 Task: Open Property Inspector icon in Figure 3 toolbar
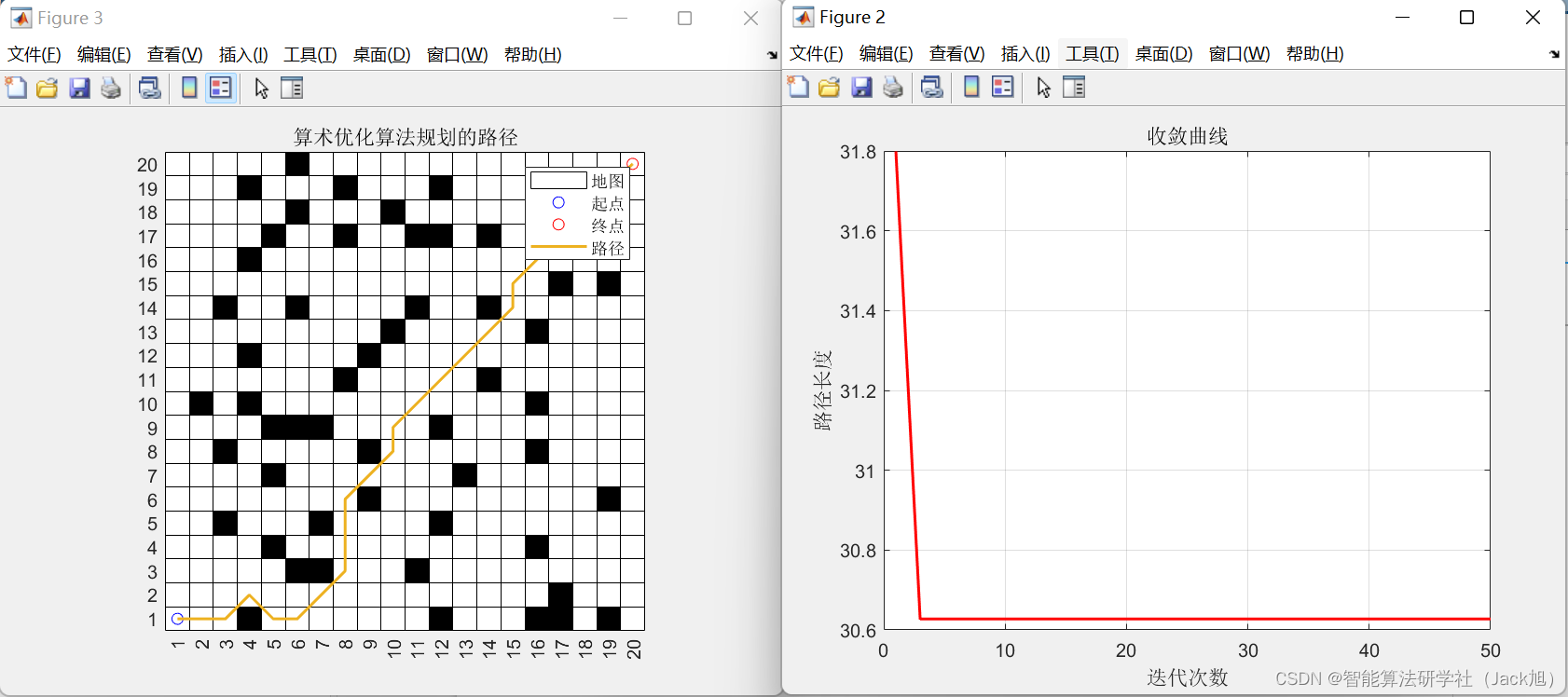point(292,89)
